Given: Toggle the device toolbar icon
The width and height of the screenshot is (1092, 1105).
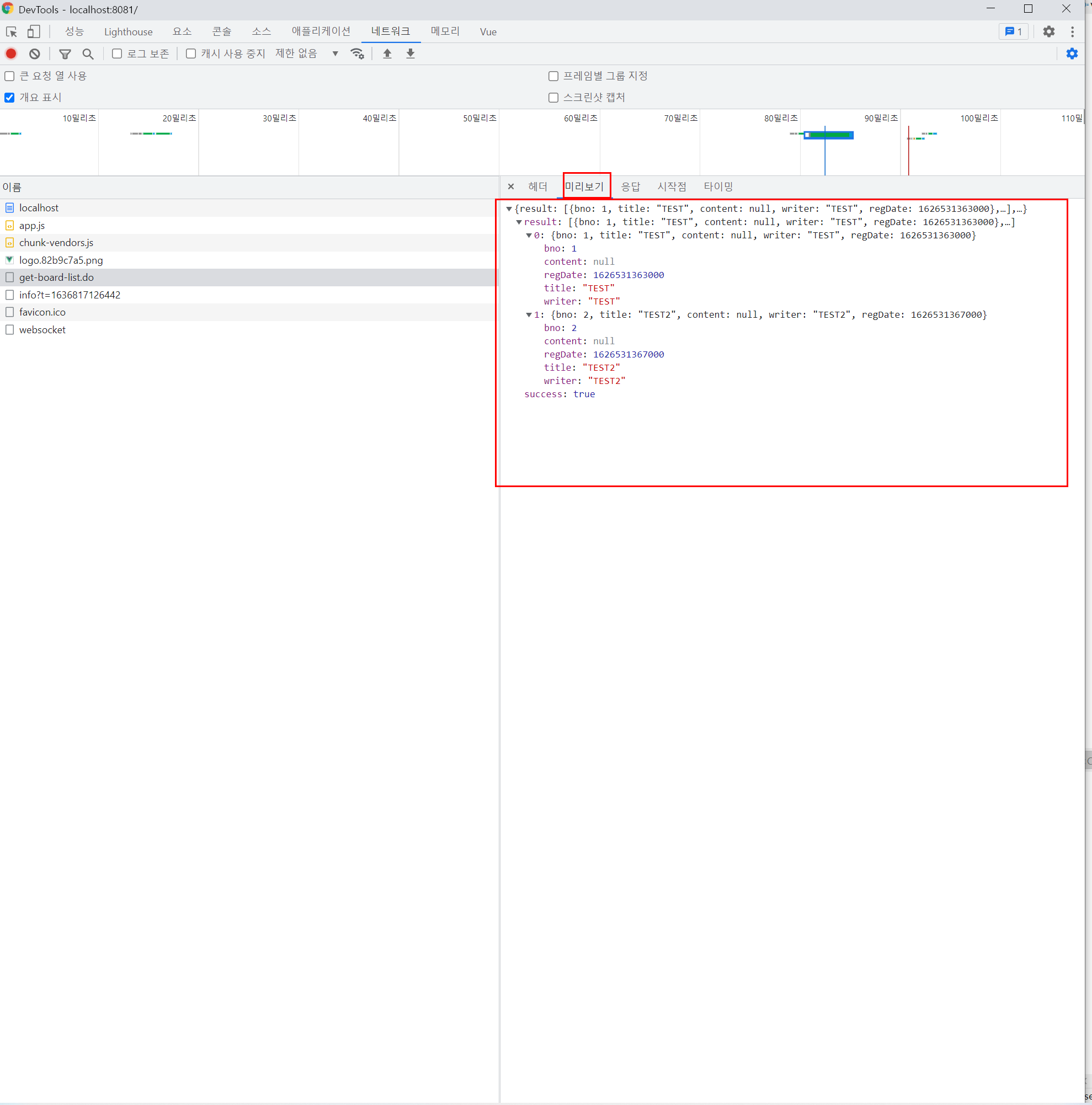Looking at the screenshot, I should (34, 31).
